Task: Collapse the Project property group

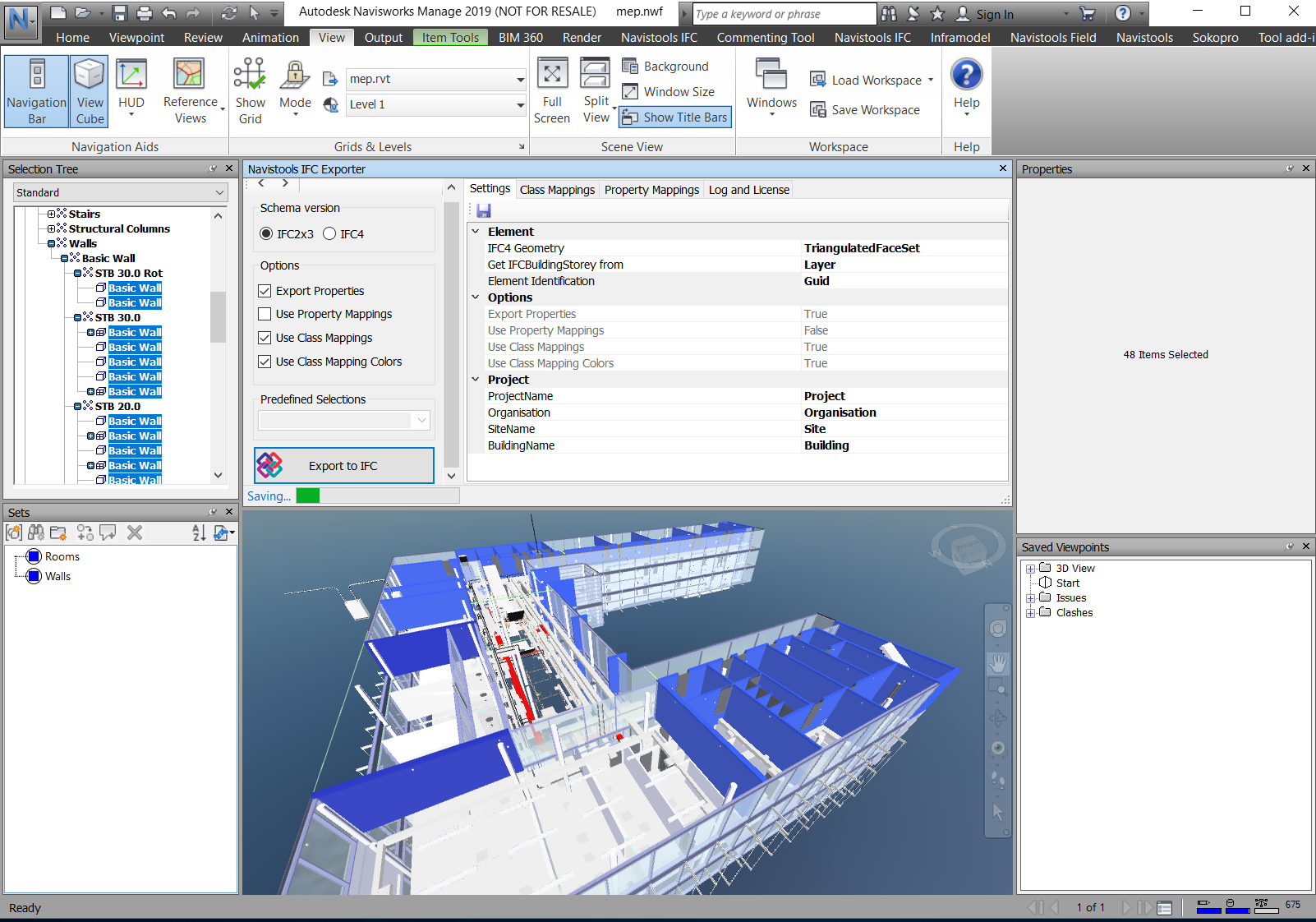Action: coord(476,380)
